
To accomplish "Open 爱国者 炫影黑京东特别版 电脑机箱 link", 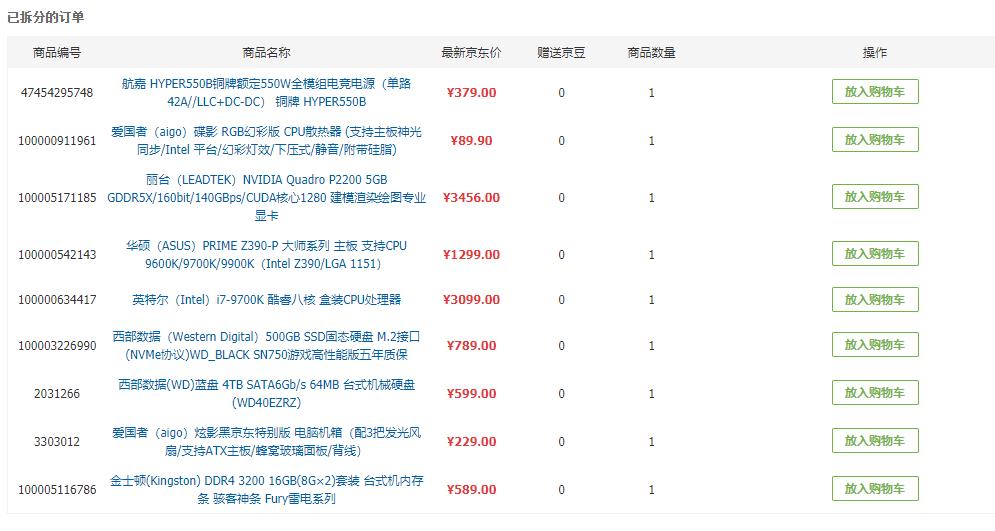I will (x=267, y=442).
